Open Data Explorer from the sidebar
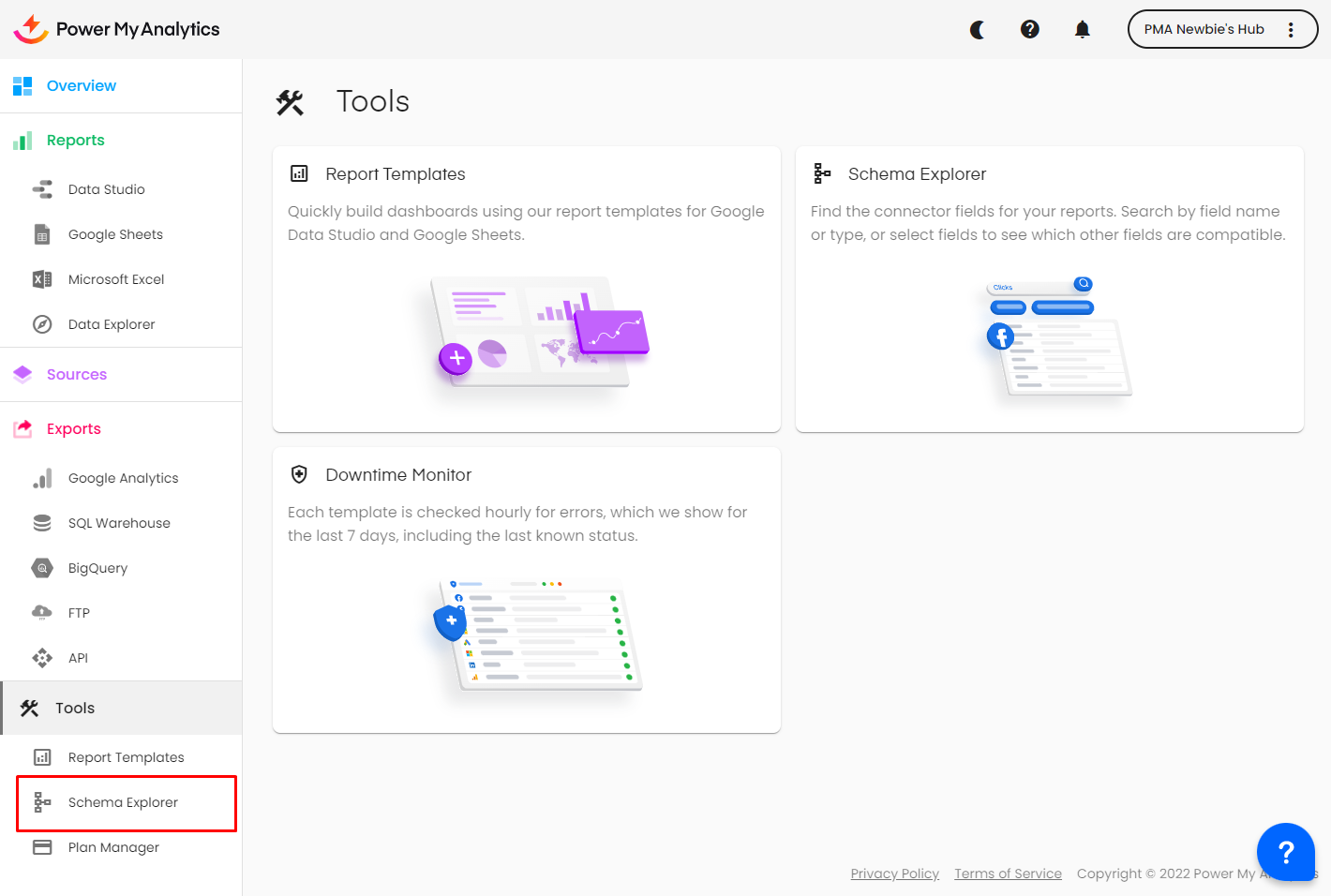Screen dimensions: 1331x896 click(x=112, y=324)
